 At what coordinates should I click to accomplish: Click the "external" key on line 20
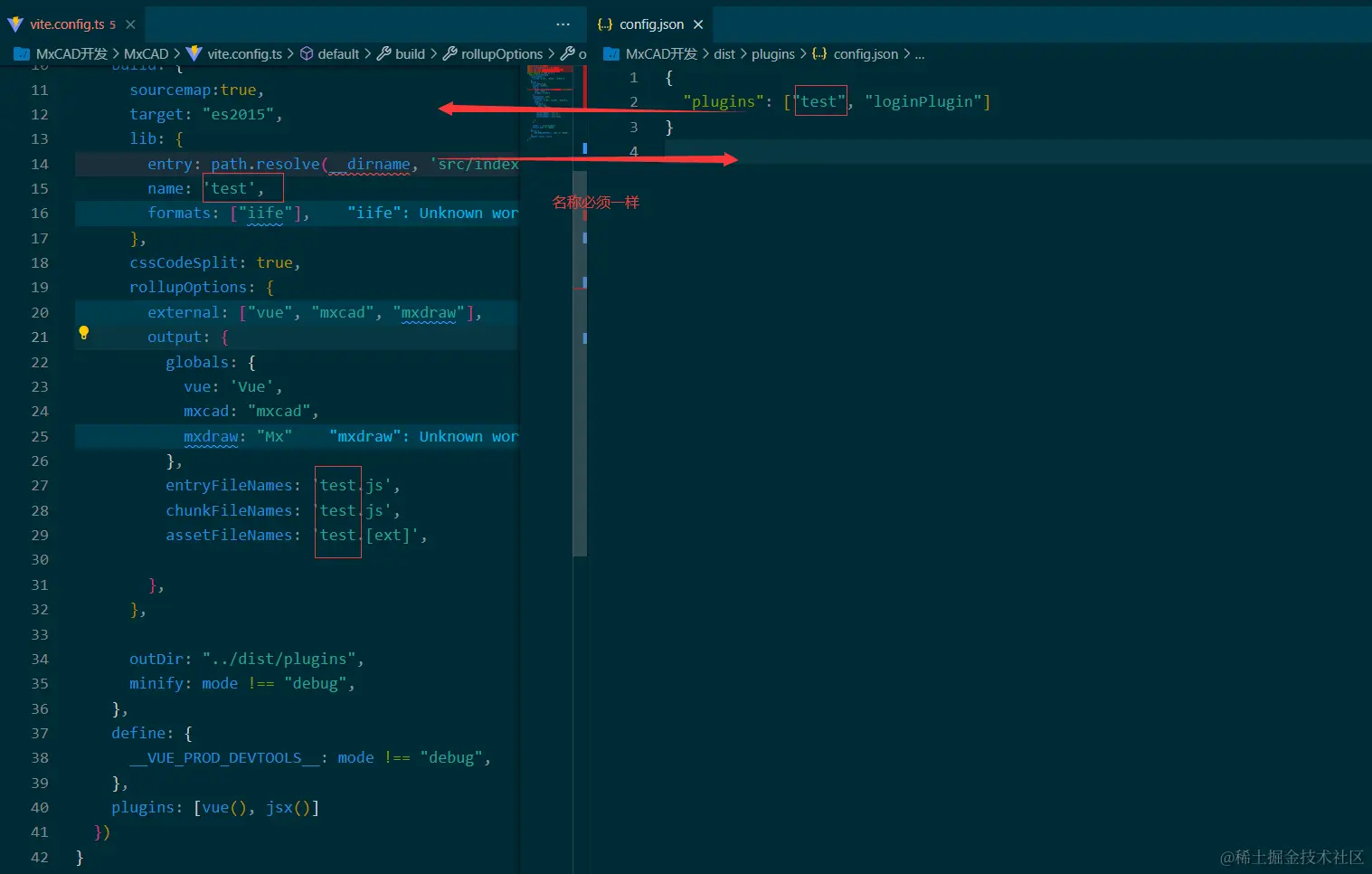(184, 312)
